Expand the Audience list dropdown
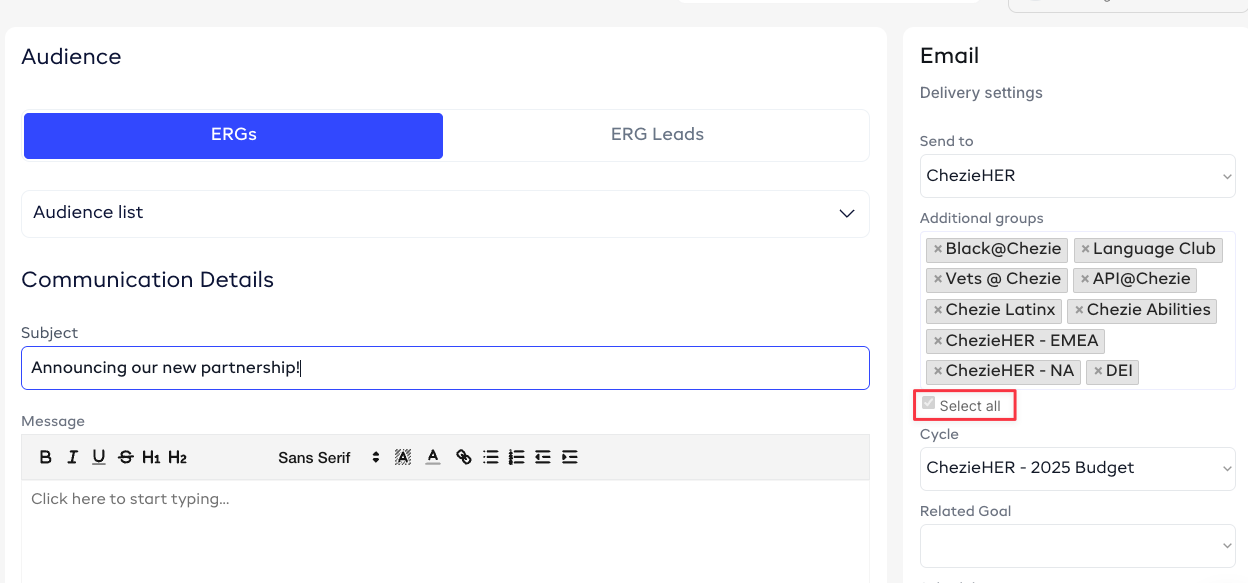Image resolution: width=1248 pixels, height=583 pixels. pyautogui.click(x=445, y=213)
